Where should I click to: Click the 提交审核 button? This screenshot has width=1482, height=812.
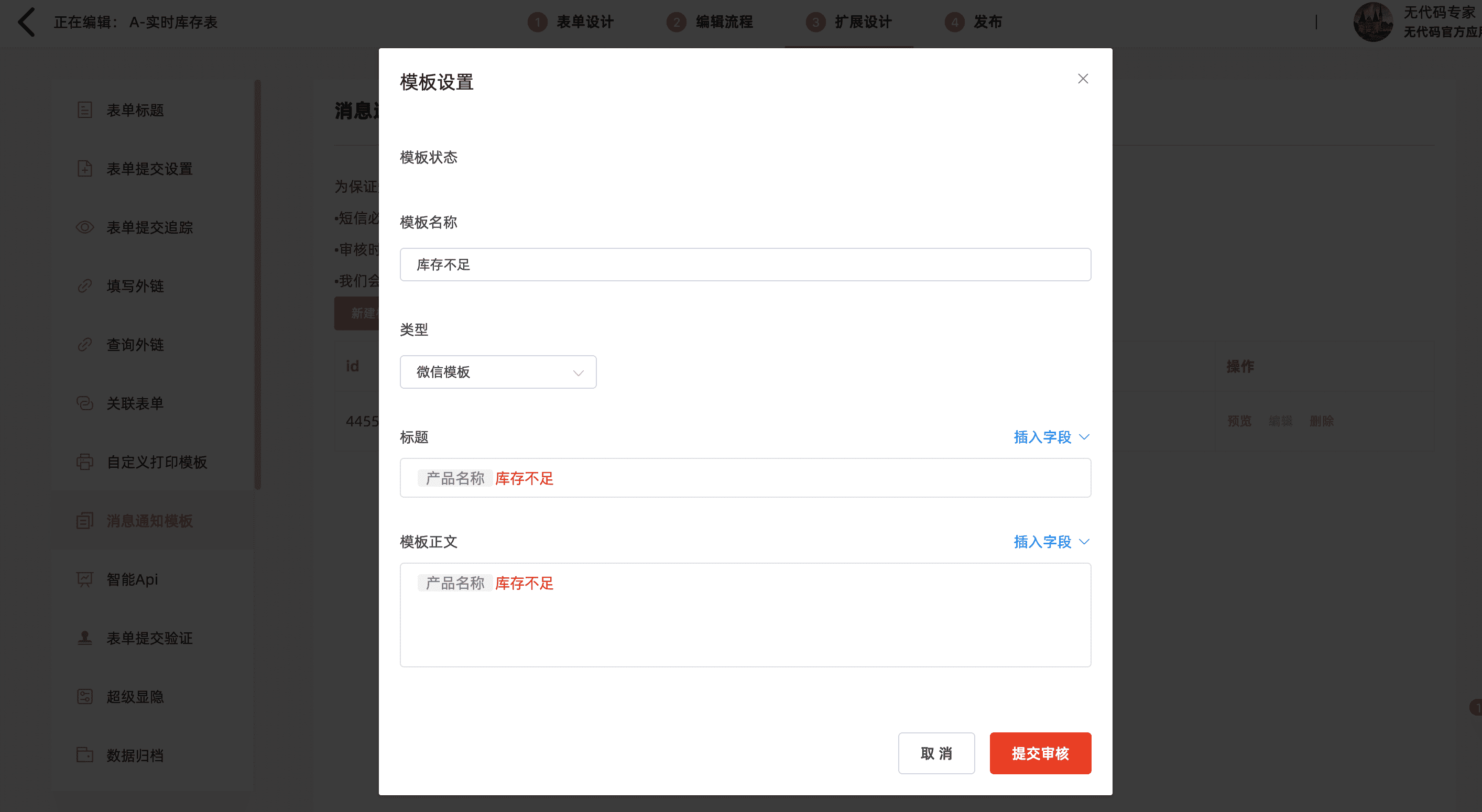coord(1040,753)
